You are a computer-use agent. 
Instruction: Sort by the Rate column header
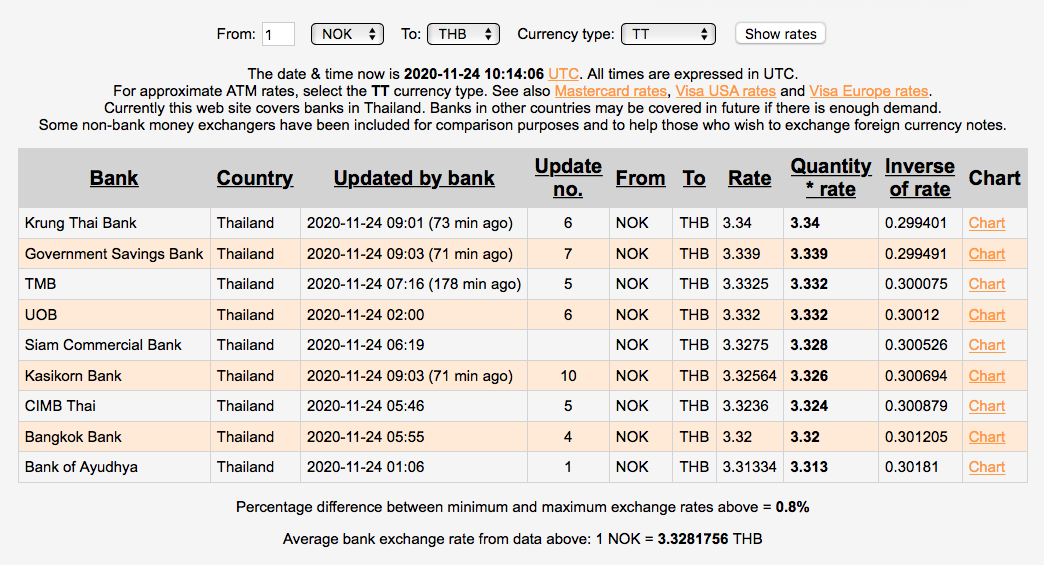(x=749, y=178)
